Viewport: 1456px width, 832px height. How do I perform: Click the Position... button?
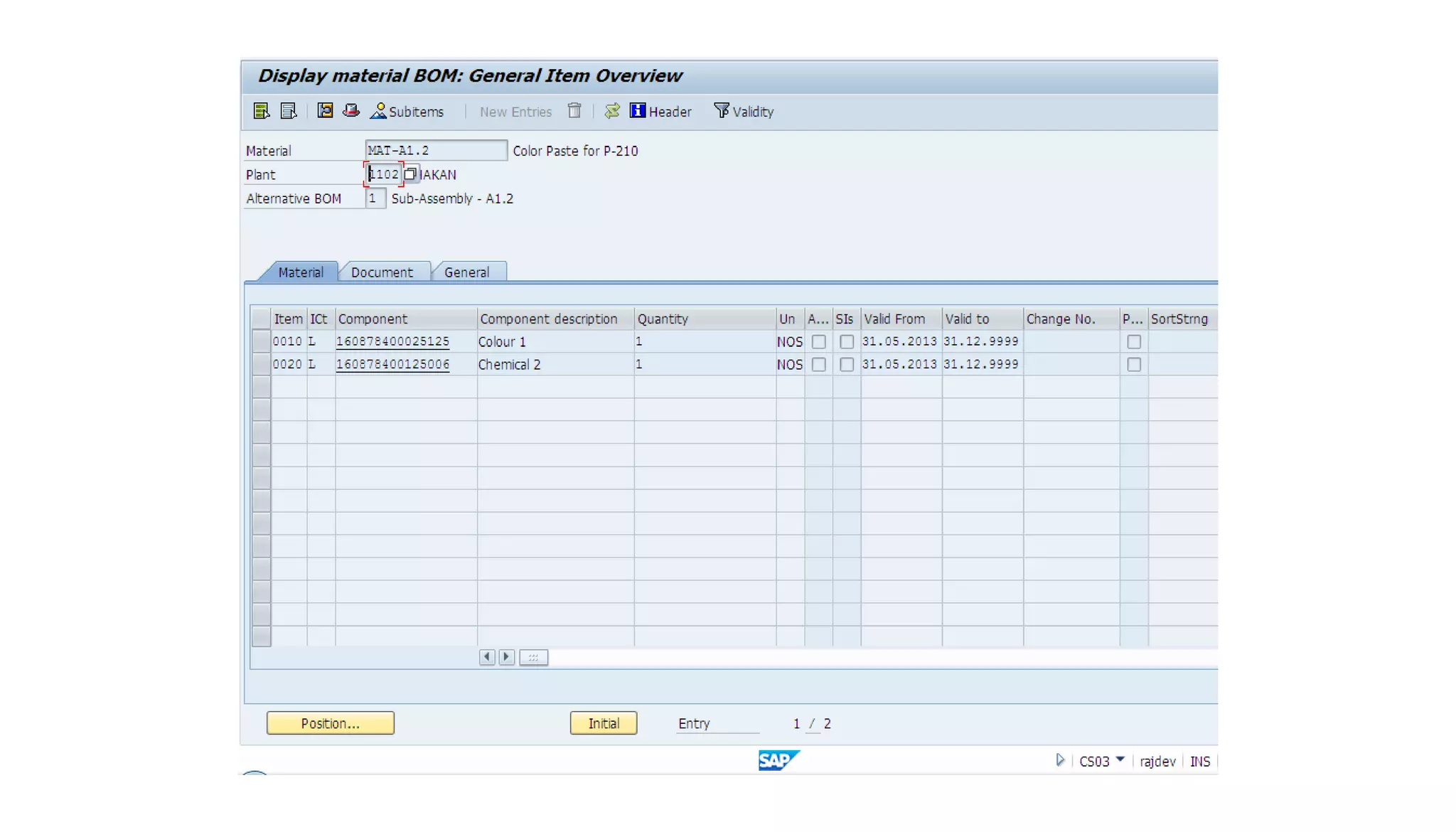point(331,723)
